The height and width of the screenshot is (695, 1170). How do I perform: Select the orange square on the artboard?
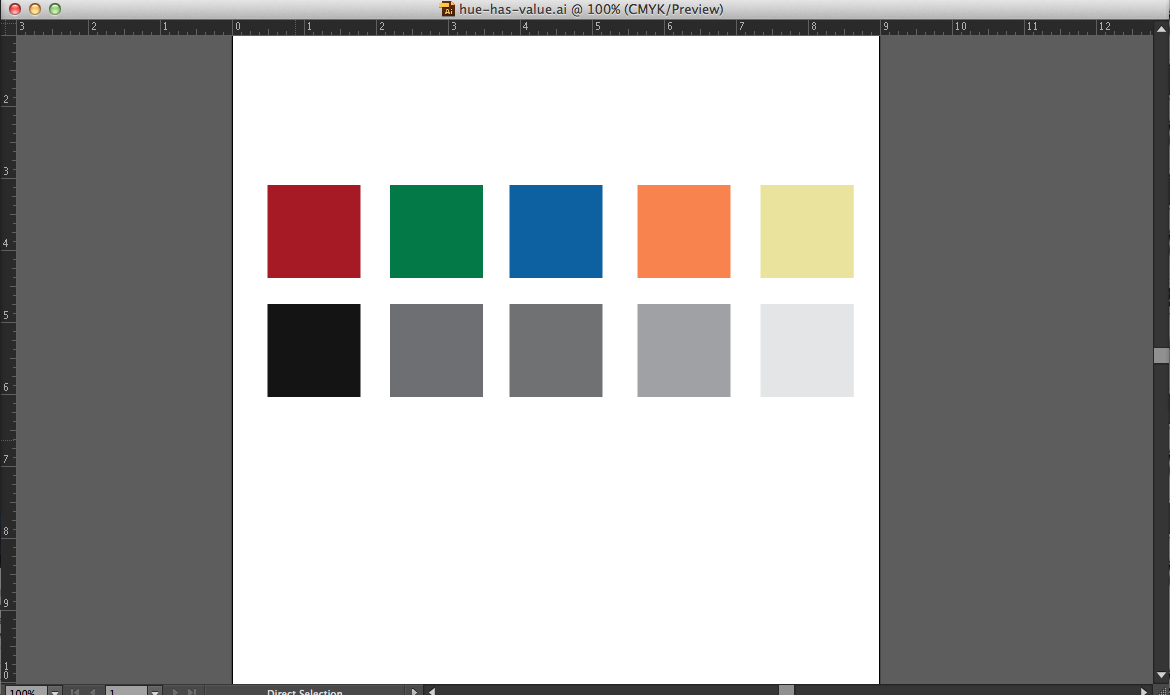[683, 231]
